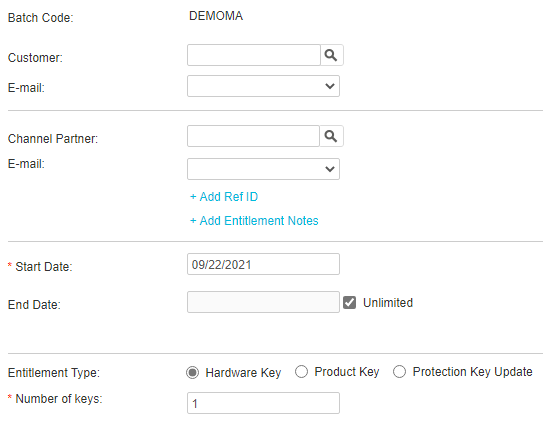Click the Hardware Key label text
543x425 pixels.
pos(243,373)
